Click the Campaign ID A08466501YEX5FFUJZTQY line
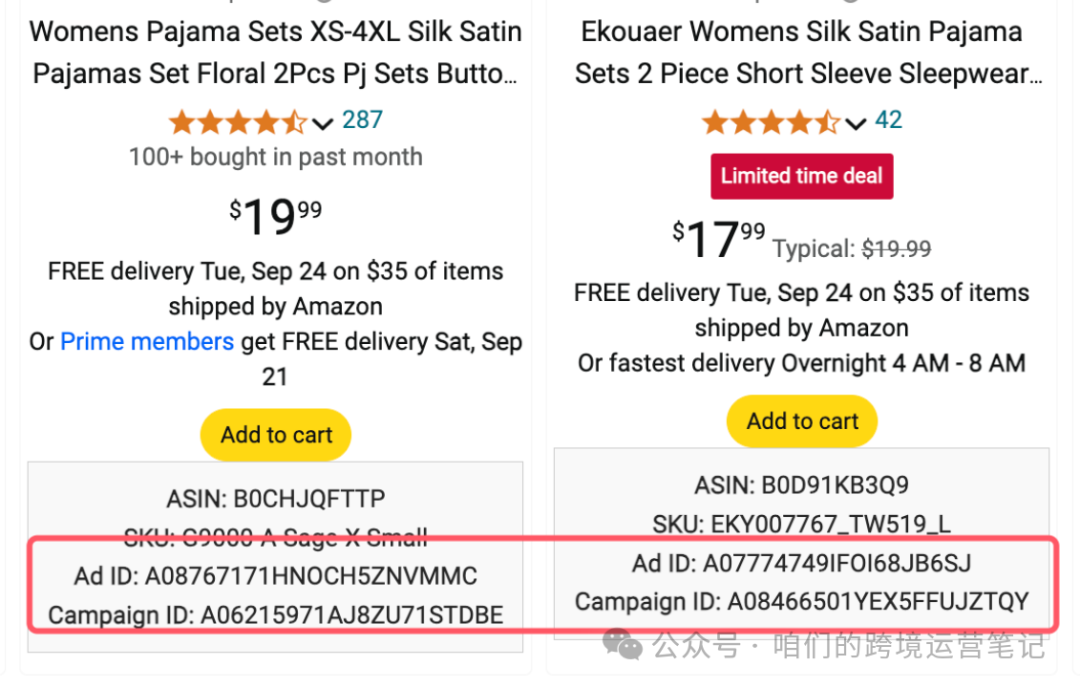Image resolution: width=1080 pixels, height=688 pixels. click(x=801, y=602)
